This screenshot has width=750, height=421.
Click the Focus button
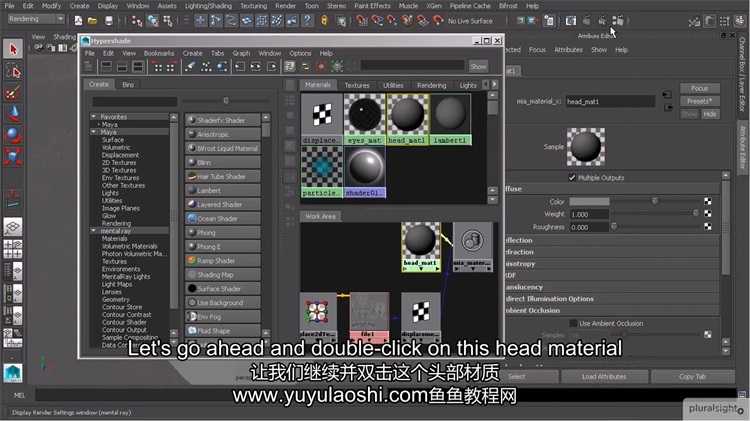[x=699, y=89]
